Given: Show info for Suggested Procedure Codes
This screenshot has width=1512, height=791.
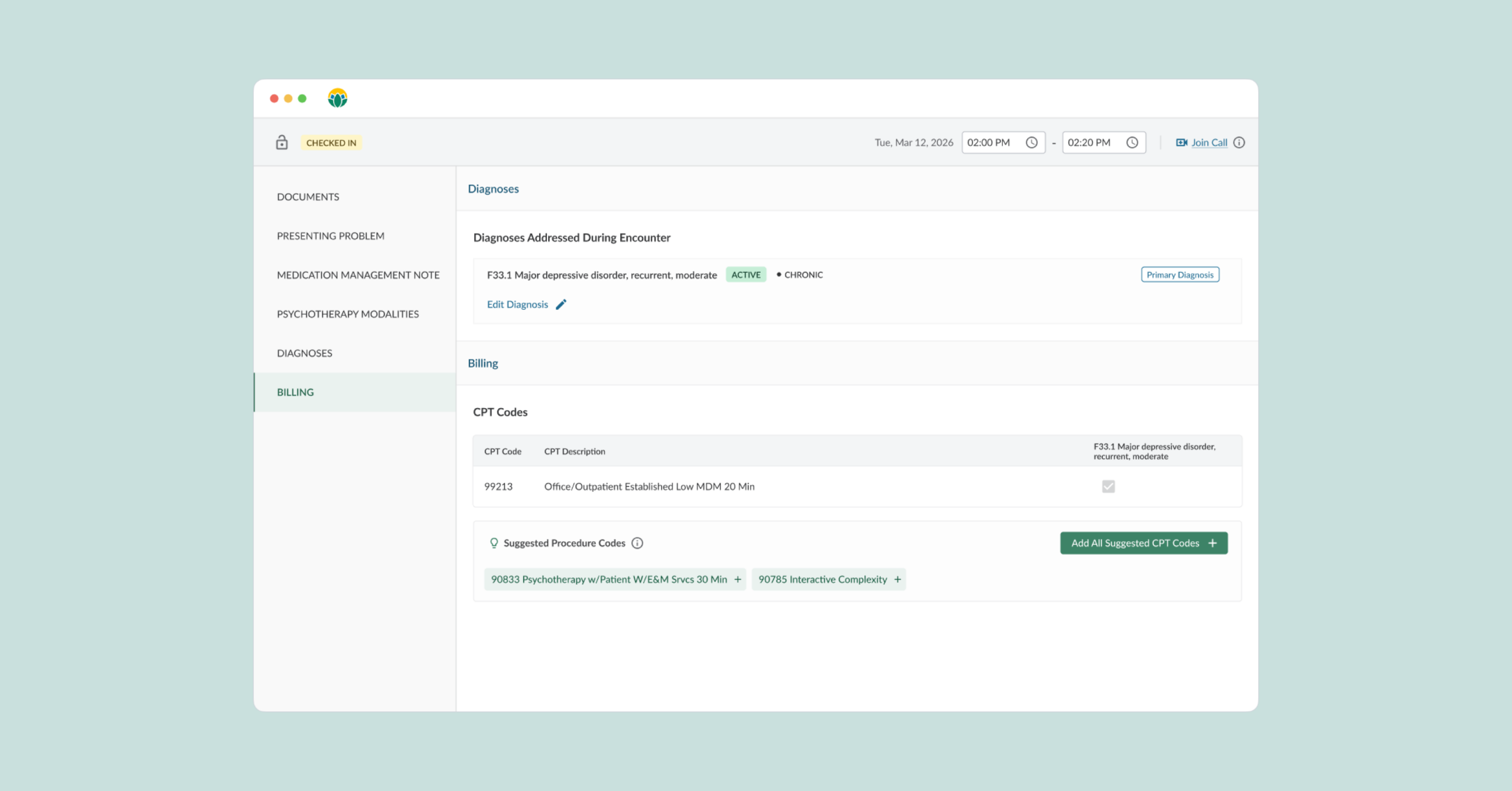Looking at the screenshot, I should point(637,543).
